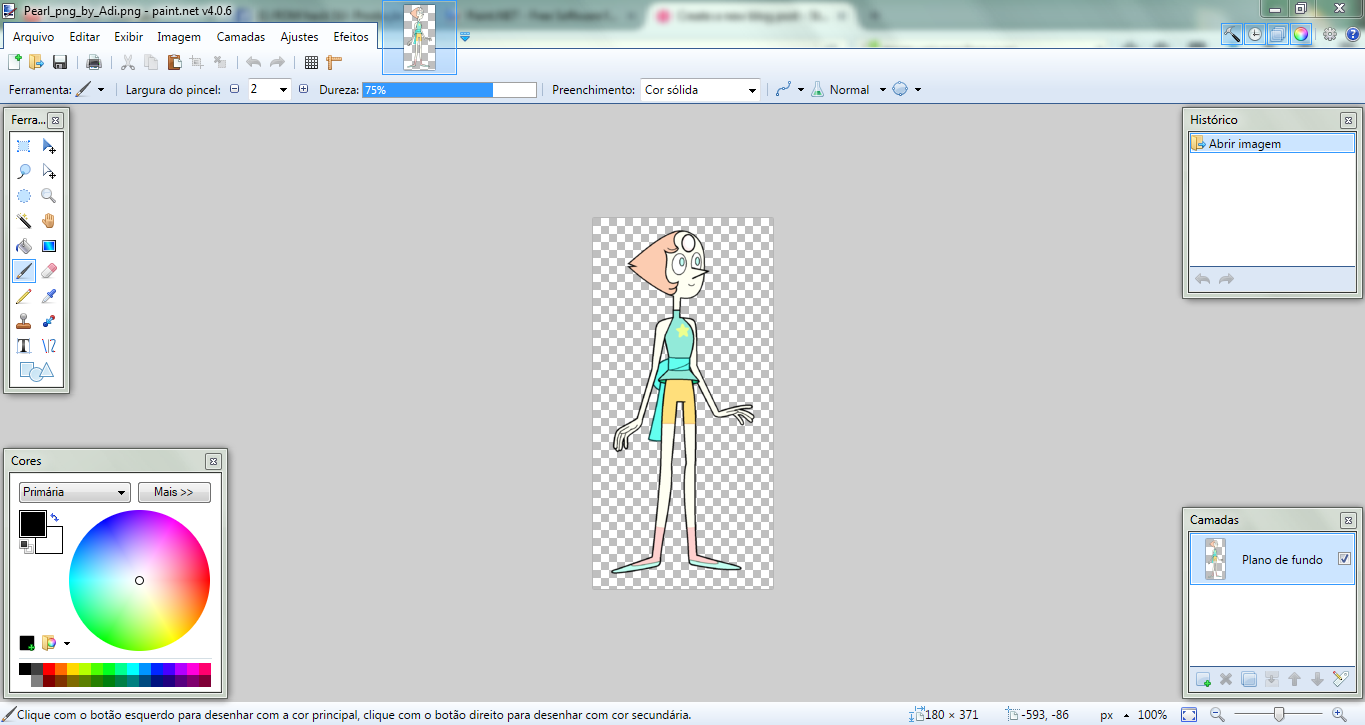This screenshot has width=1365, height=725.
Task: Select the Paint Bucket tool
Action: [x=24, y=246]
